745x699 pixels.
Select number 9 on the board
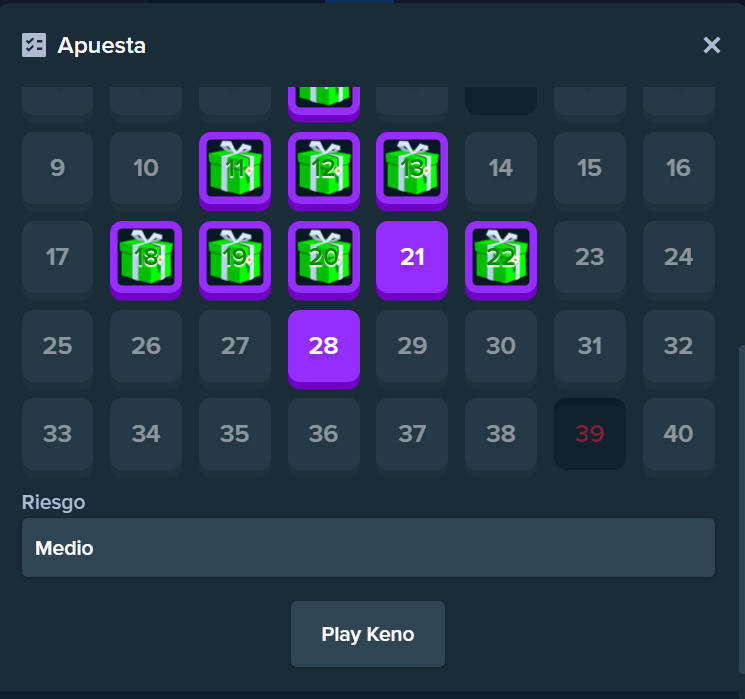[57, 169]
